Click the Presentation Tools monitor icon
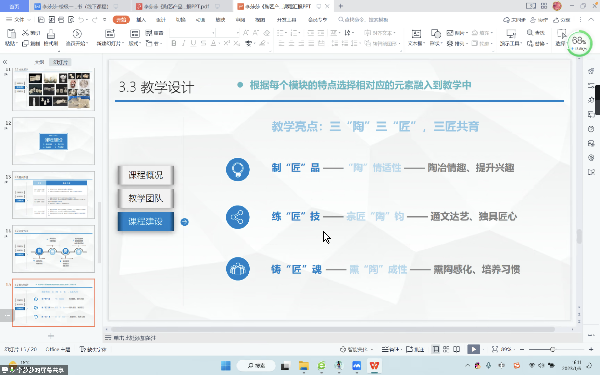Image resolution: width=600 pixels, height=375 pixels. click(511, 34)
